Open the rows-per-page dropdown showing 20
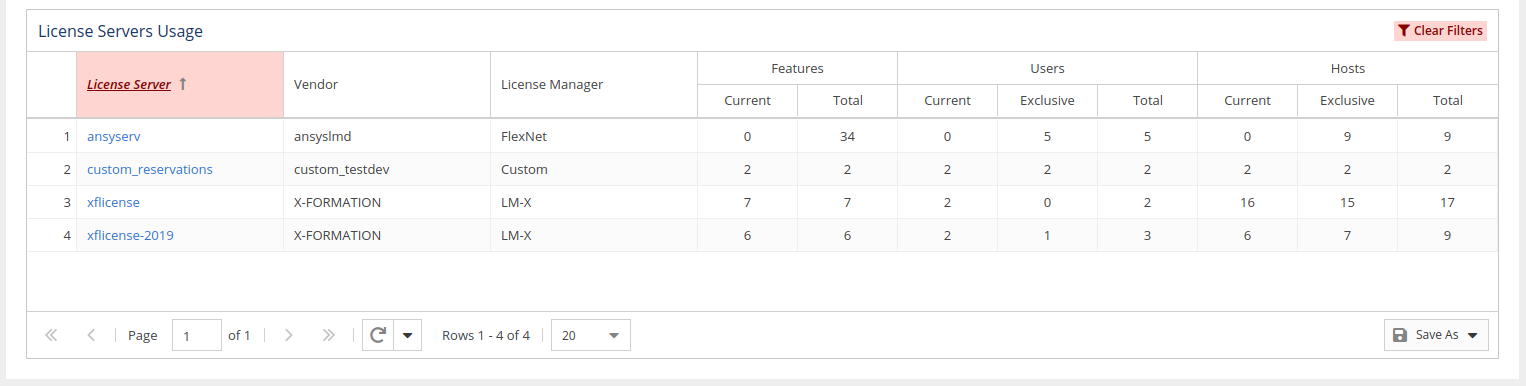 click(591, 335)
